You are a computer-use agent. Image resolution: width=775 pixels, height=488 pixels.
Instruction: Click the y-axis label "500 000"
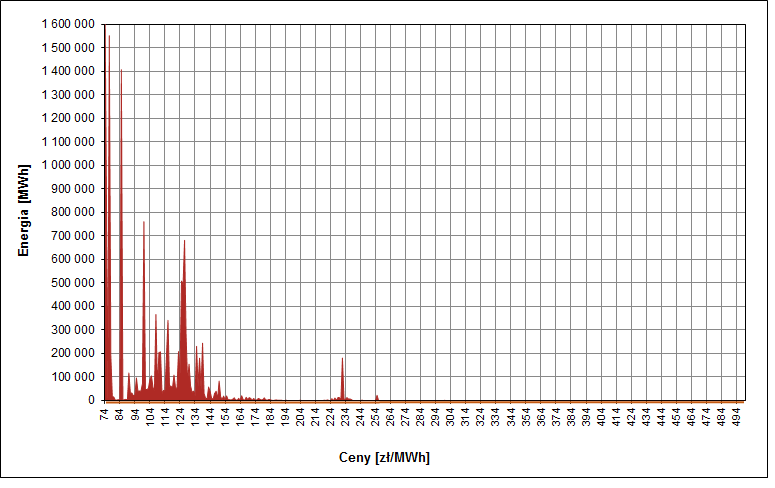(x=73, y=283)
